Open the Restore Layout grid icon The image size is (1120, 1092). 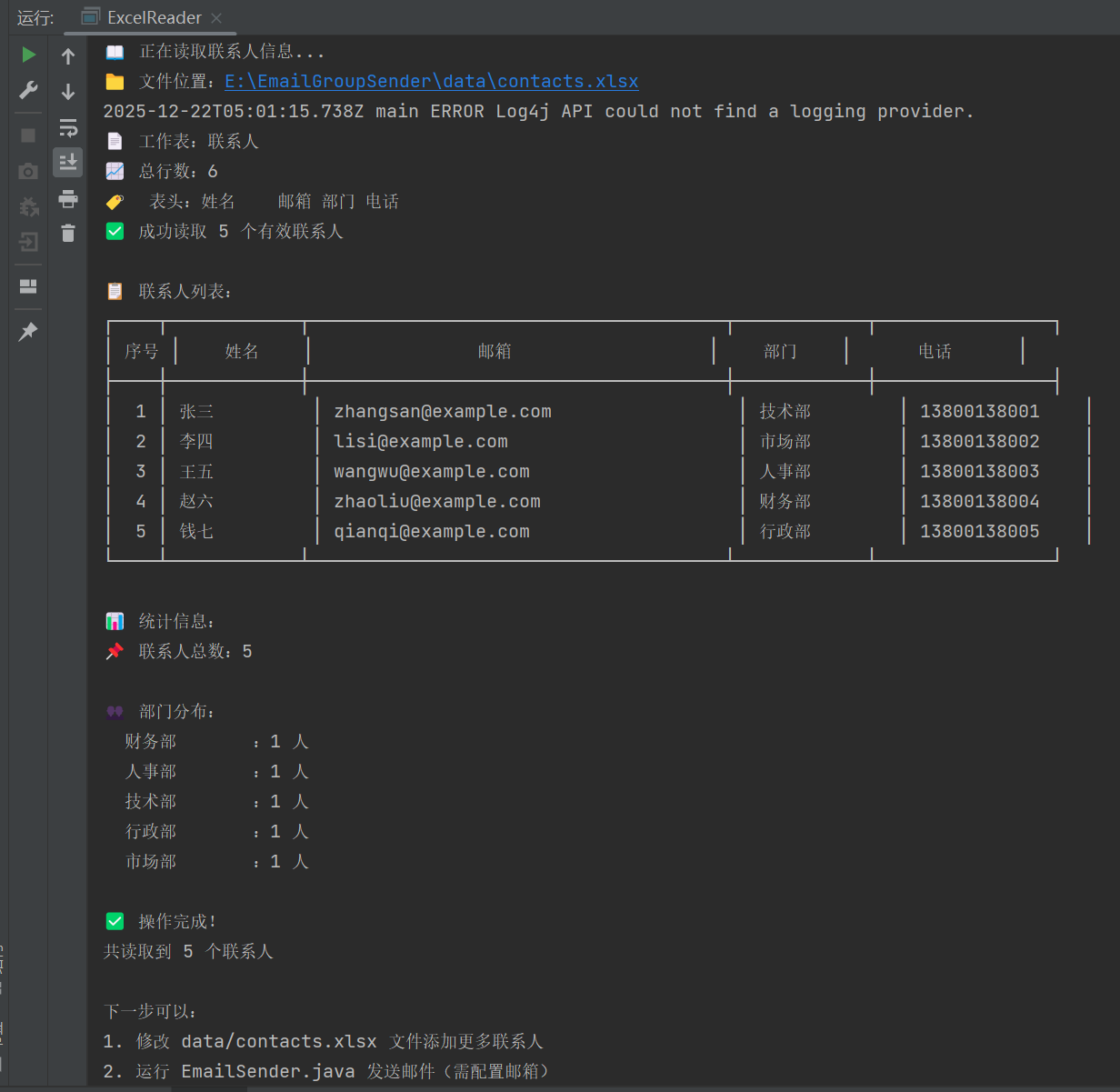pyautogui.click(x=28, y=286)
